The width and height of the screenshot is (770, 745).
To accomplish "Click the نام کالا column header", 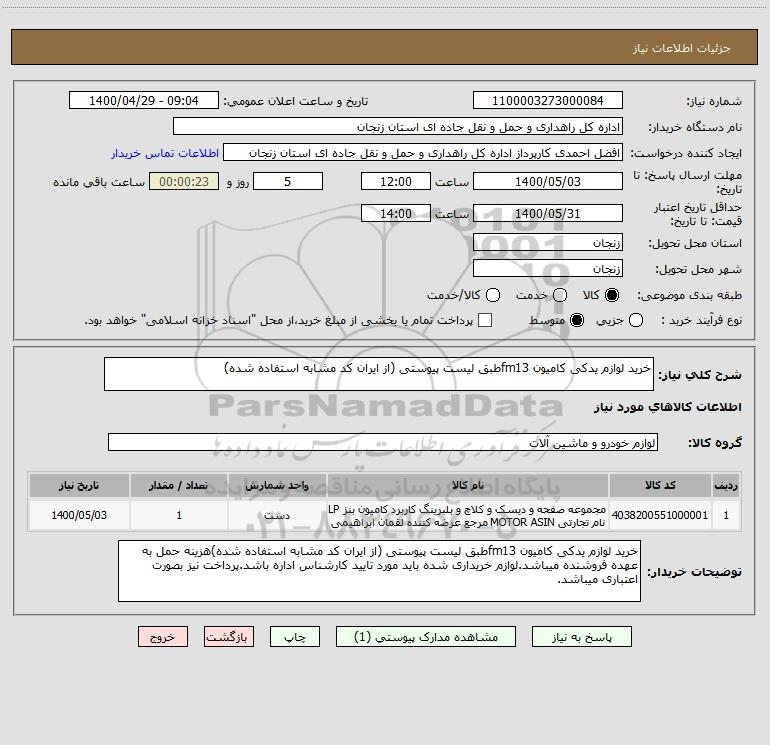I will point(468,485).
